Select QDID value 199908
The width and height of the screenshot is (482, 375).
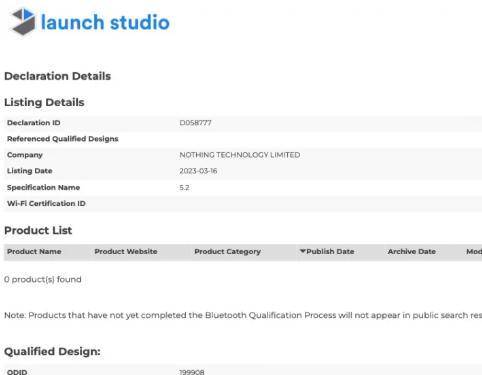coord(192,372)
